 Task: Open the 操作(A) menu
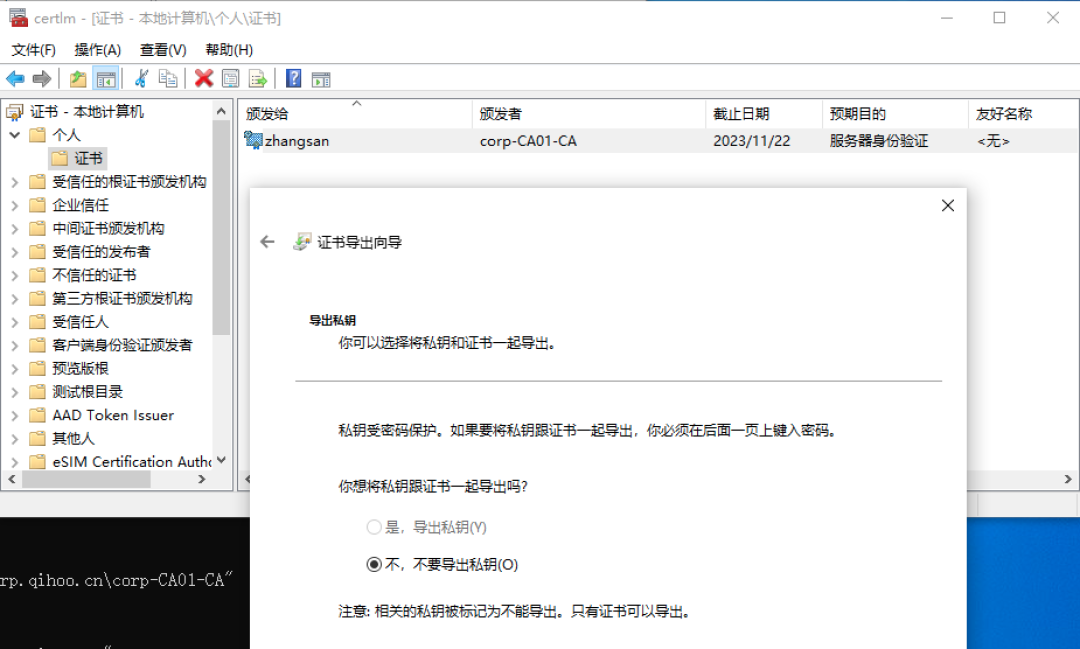pos(98,50)
